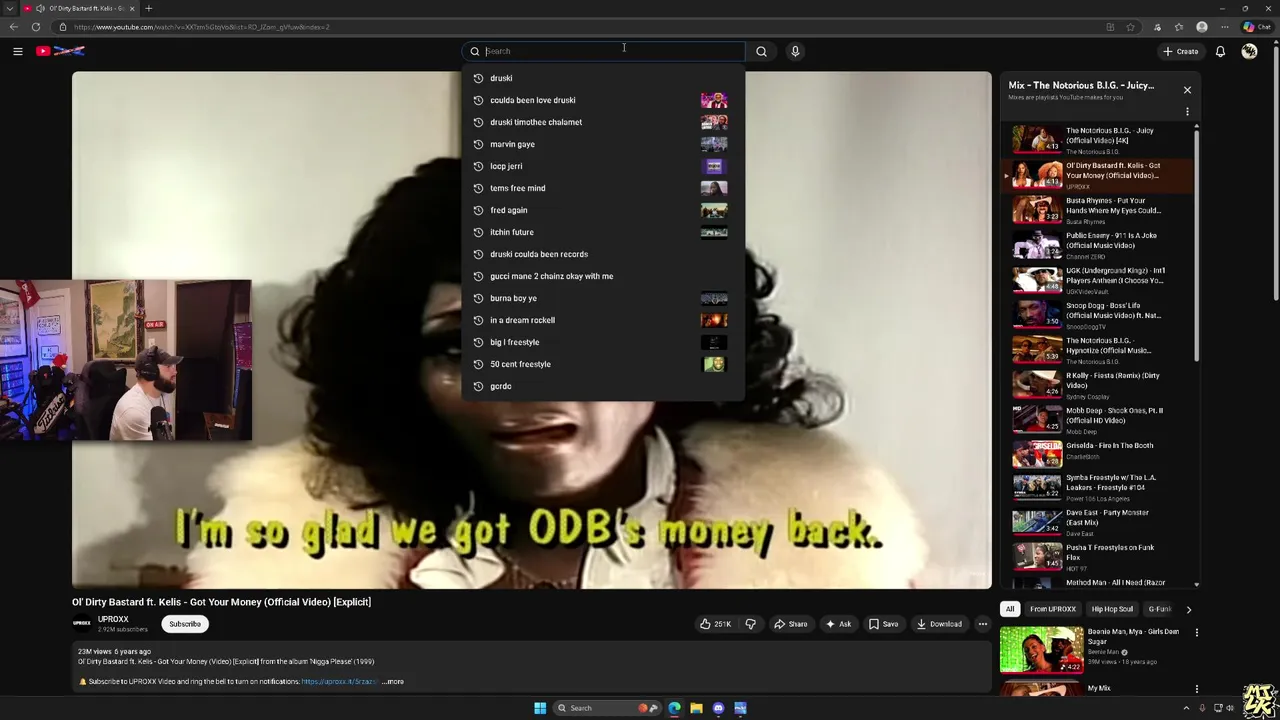Open the browser three-dot settings menu
The image size is (1280, 720).
[x=1225, y=27]
